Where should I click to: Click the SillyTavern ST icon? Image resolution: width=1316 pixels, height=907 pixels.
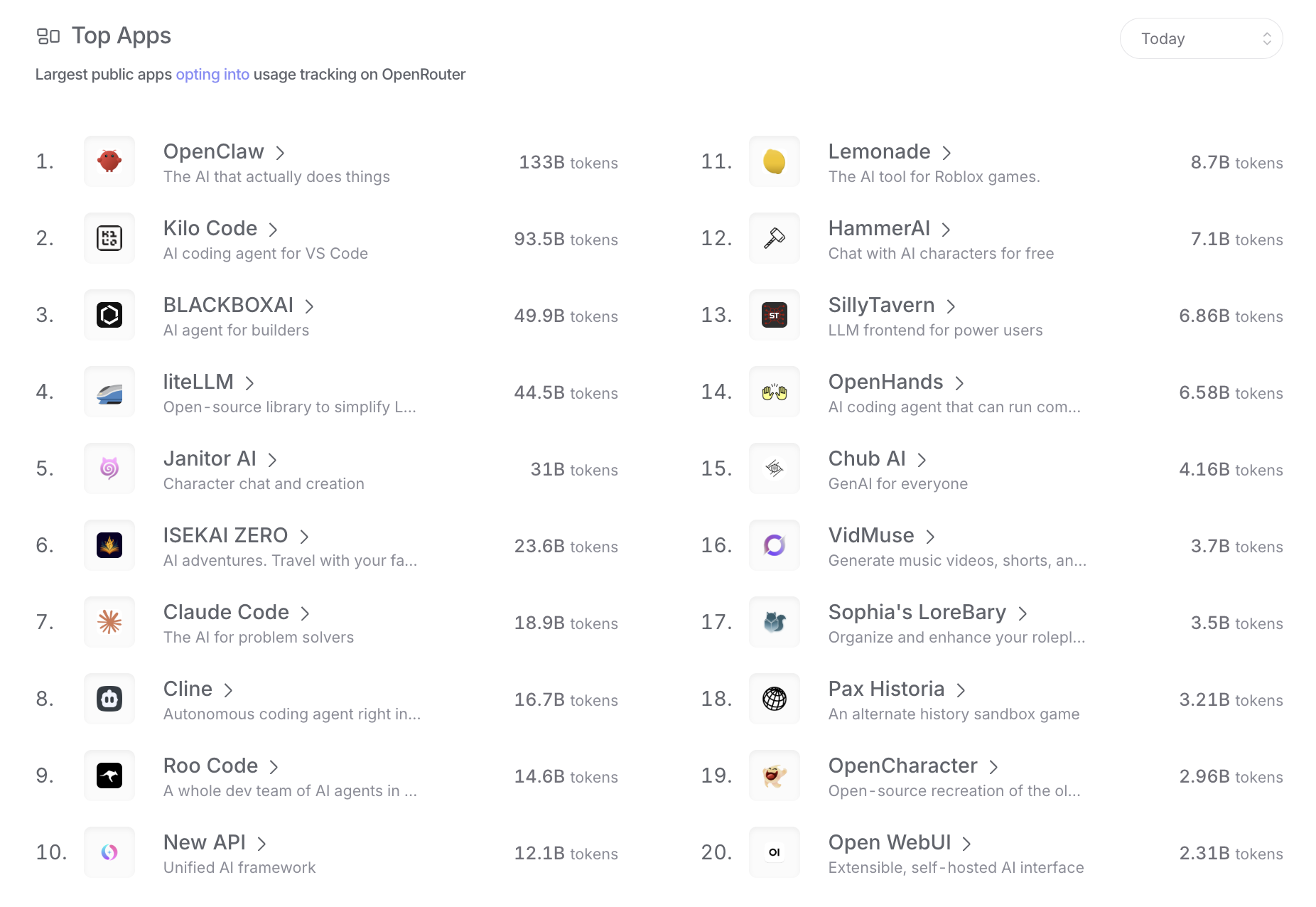coord(775,315)
